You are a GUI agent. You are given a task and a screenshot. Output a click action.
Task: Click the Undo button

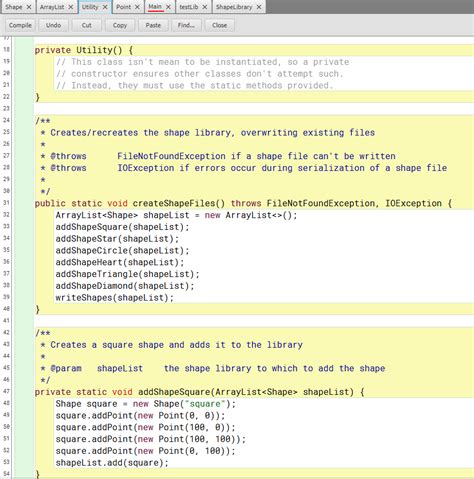[53, 25]
